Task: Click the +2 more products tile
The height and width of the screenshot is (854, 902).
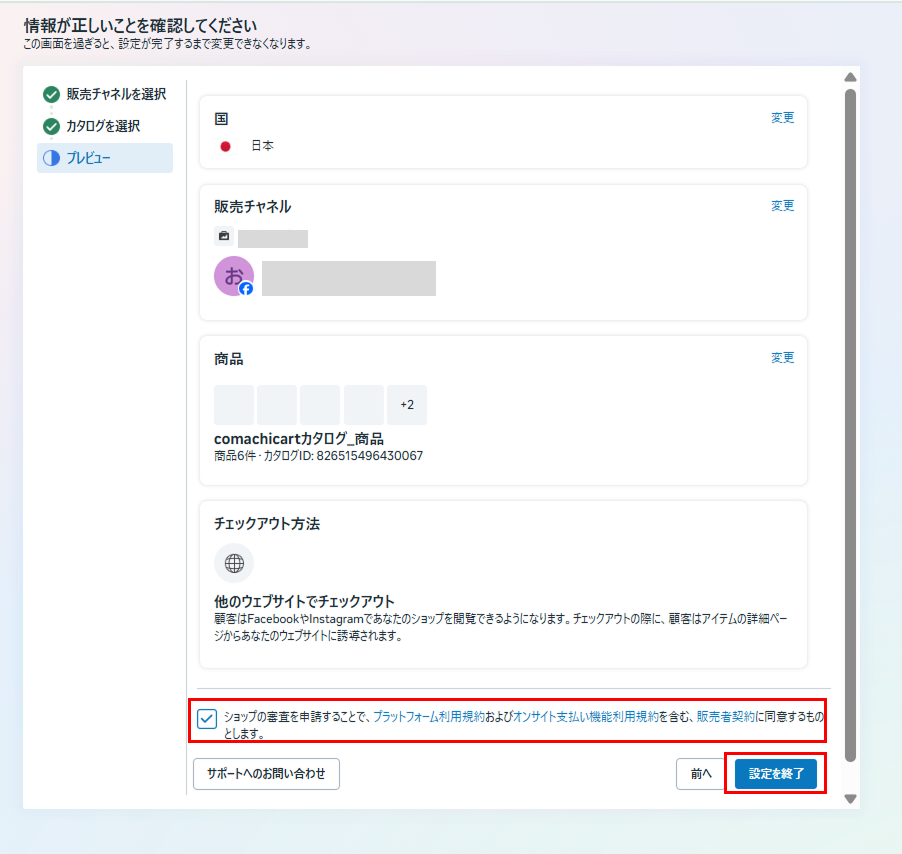Action: coord(407,405)
